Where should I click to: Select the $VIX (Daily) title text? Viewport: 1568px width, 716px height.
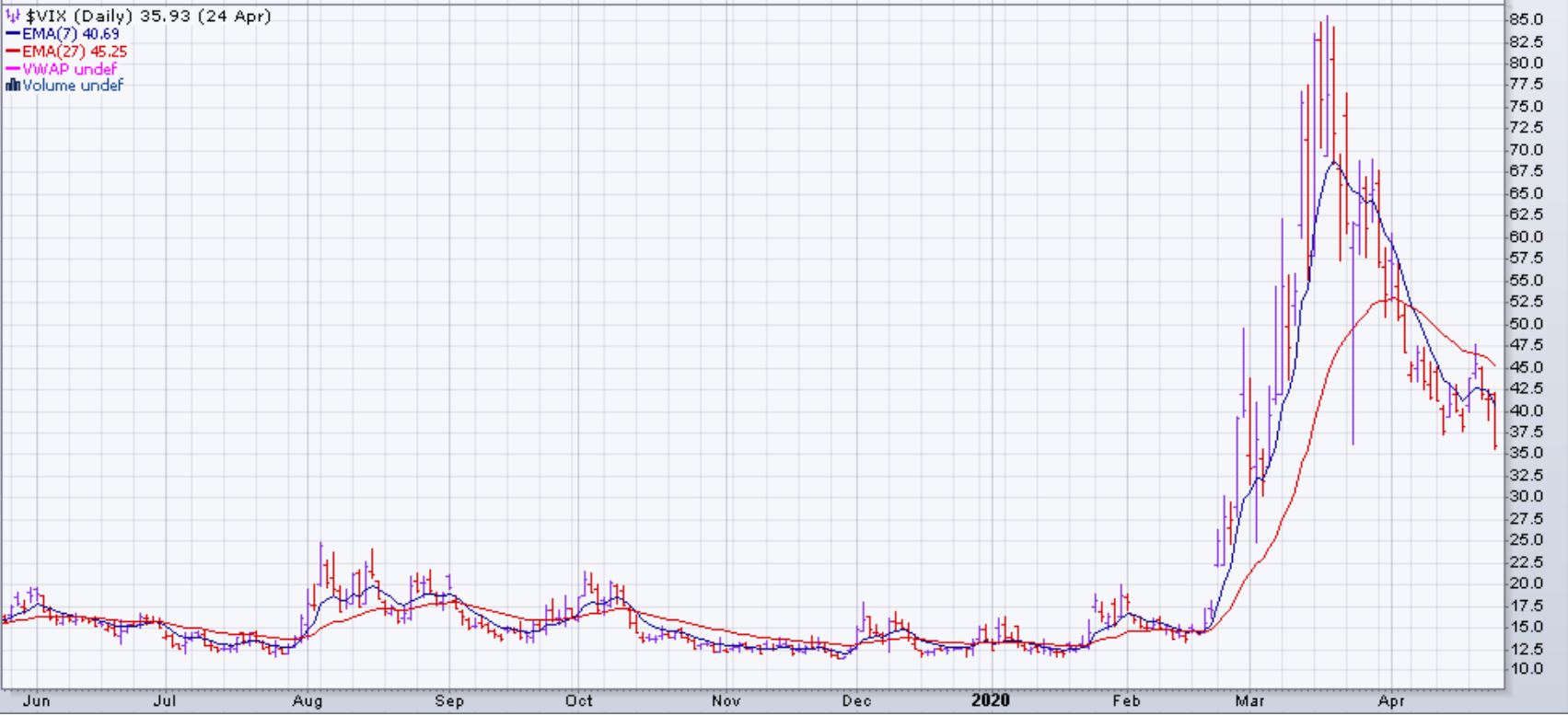click(79, 17)
